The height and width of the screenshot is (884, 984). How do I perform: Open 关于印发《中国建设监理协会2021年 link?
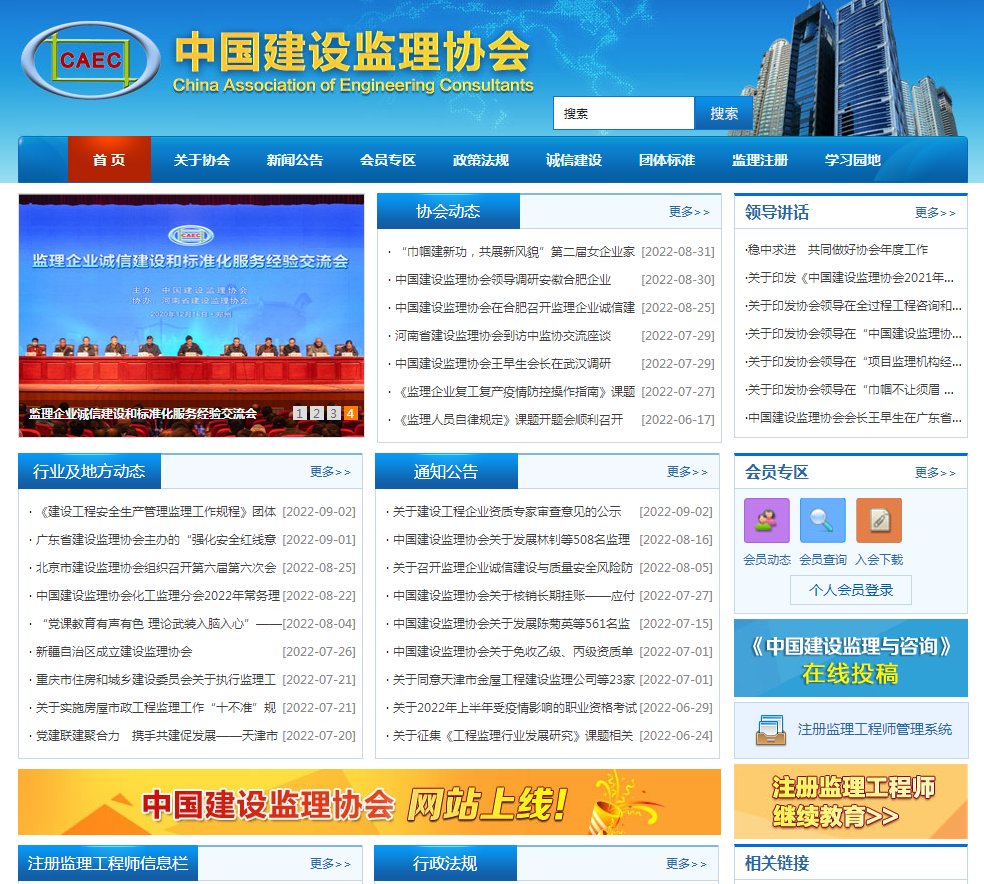[850, 278]
